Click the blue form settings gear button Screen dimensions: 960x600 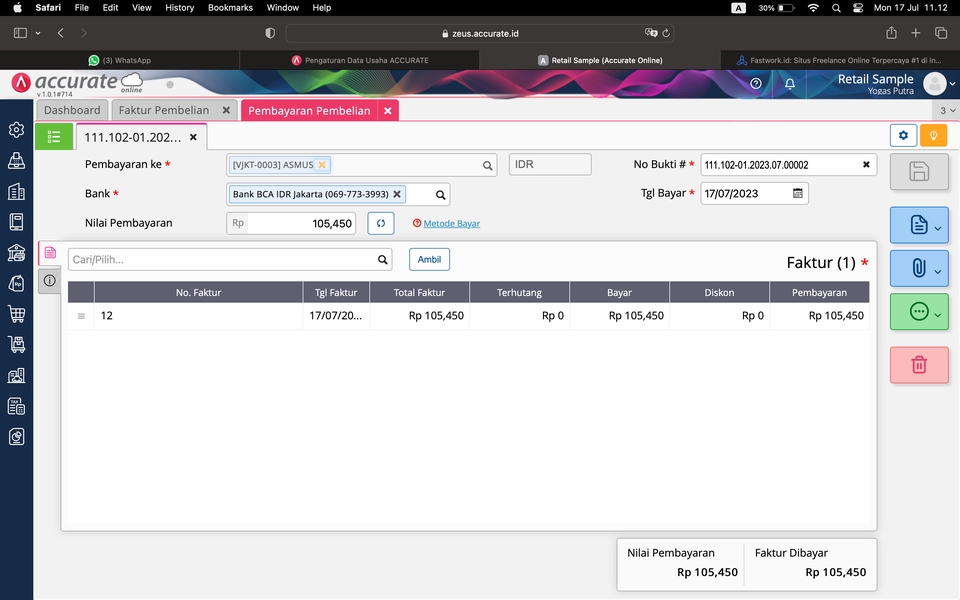903,135
